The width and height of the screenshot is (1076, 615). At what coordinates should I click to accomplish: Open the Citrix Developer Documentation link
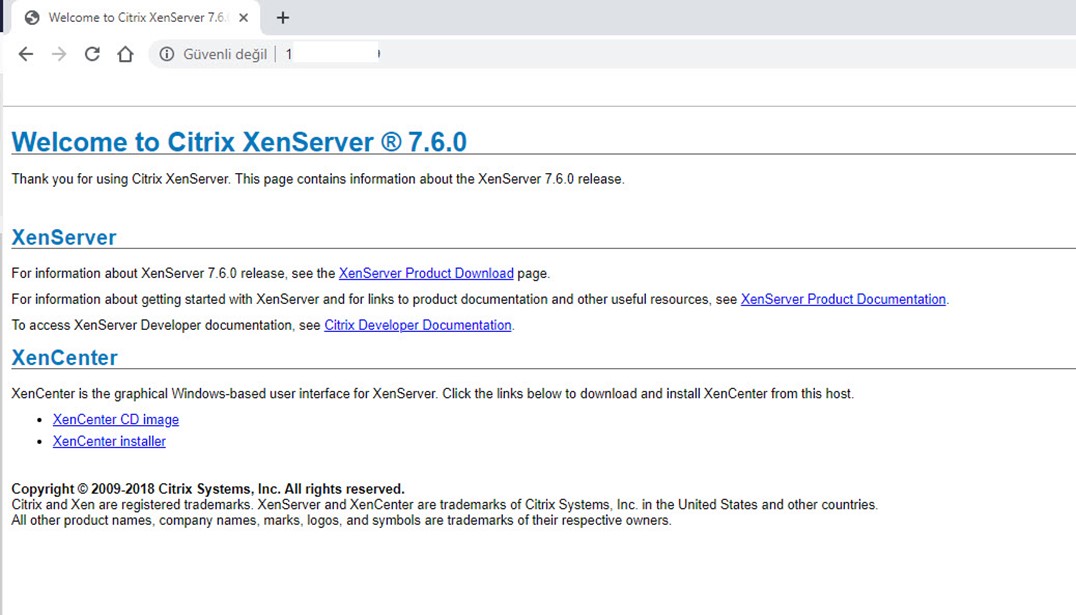(x=417, y=325)
